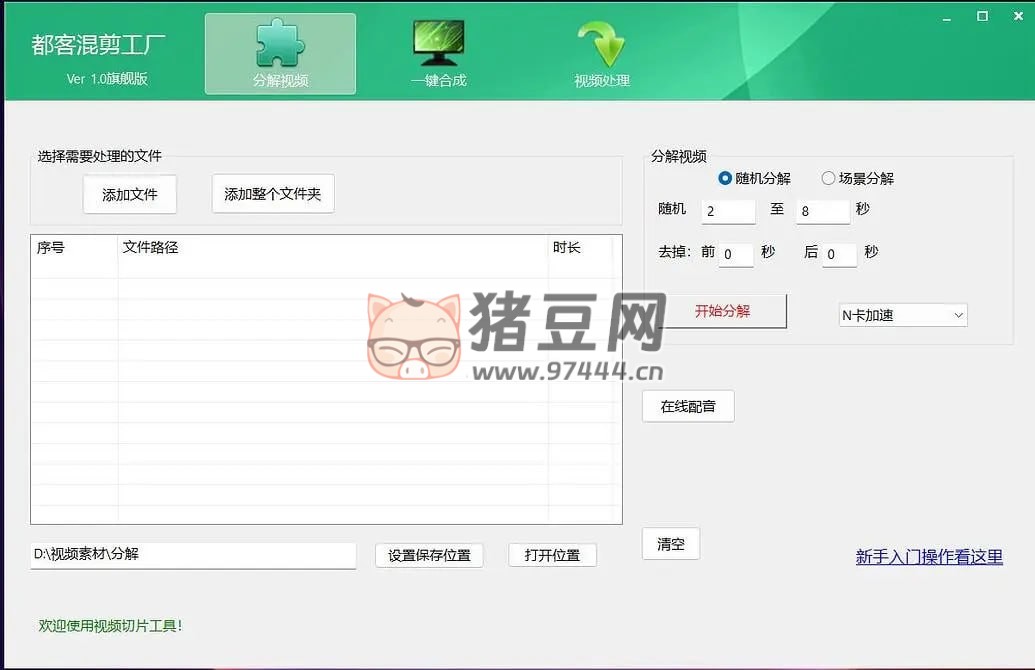The height and width of the screenshot is (670, 1035).
Task: Click the 打开位置 button
Action: tap(552, 555)
